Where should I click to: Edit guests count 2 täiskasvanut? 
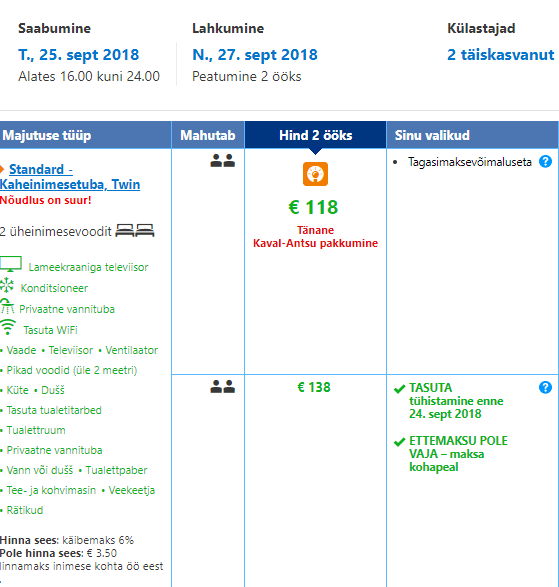pyautogui.click(x=501, y=55)
